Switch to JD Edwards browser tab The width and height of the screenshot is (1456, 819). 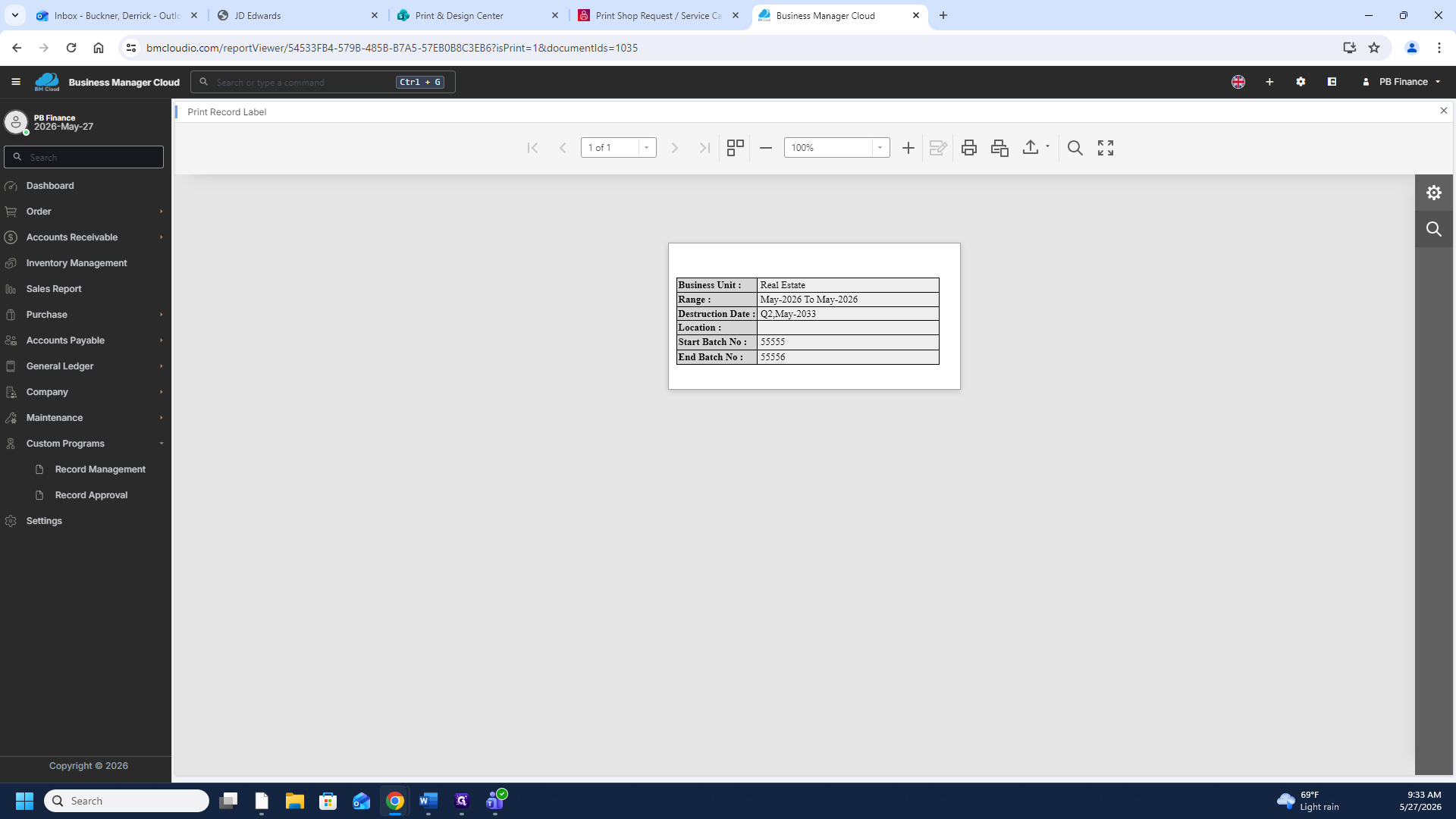297,15
